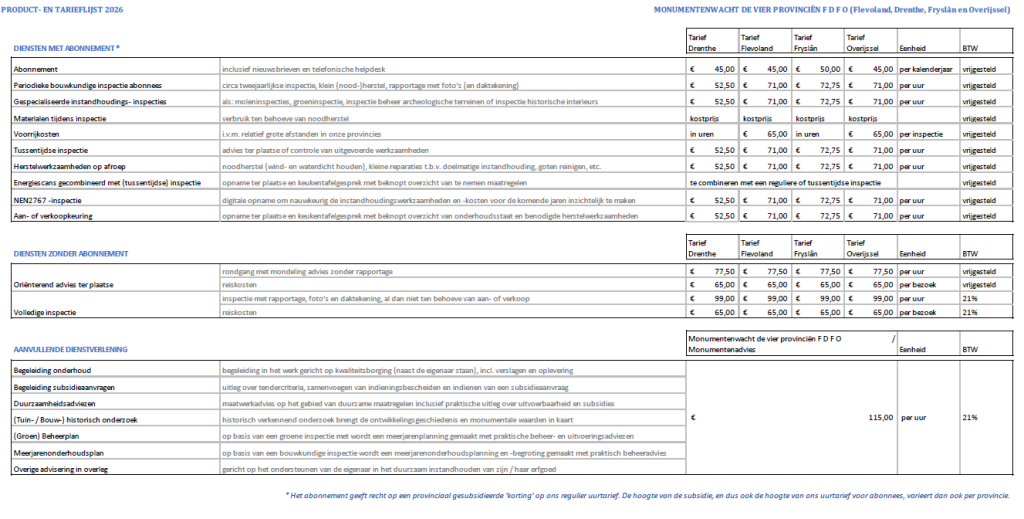Select the 'DIENSTEN MET ABONNEMENT' section heading
Image resolution: width=1024 pixels, height=519 pixels.
(66, 48)
